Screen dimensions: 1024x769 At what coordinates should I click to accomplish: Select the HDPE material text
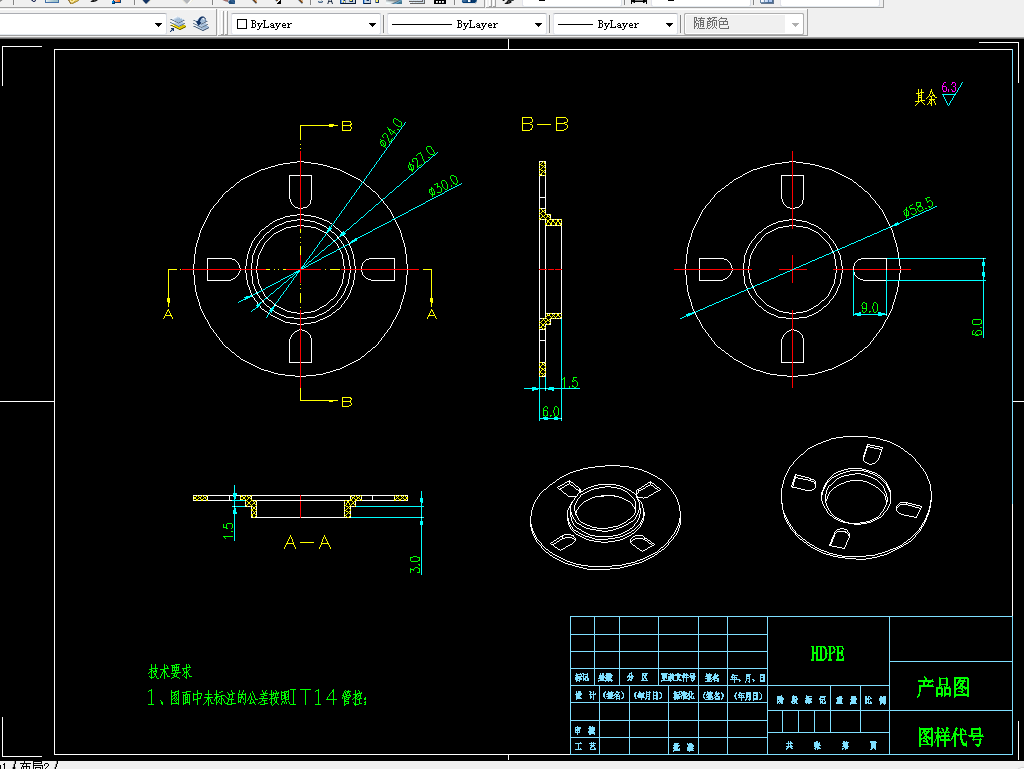[827, 654]
